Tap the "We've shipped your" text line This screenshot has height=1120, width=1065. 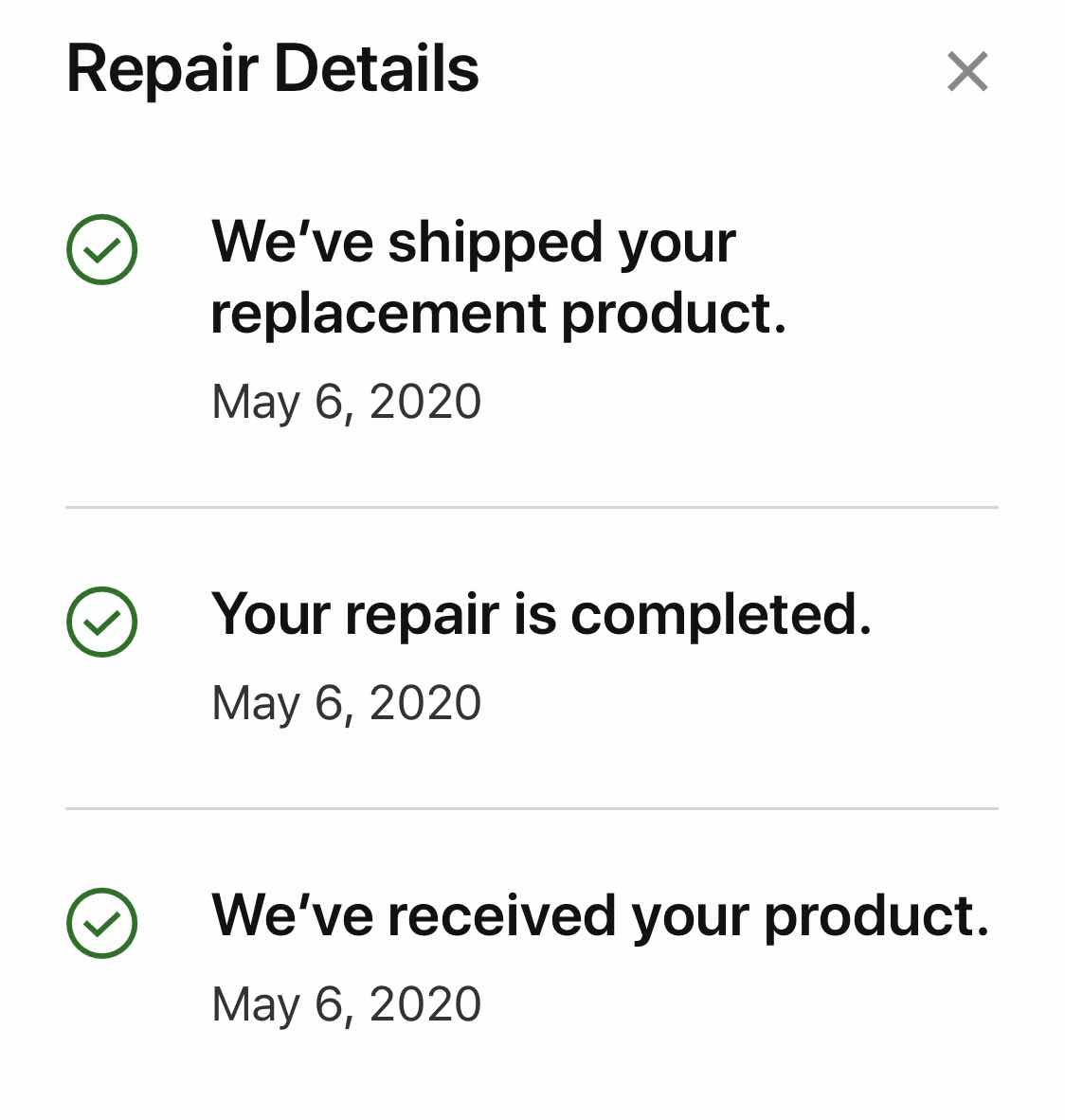[474, 244]
